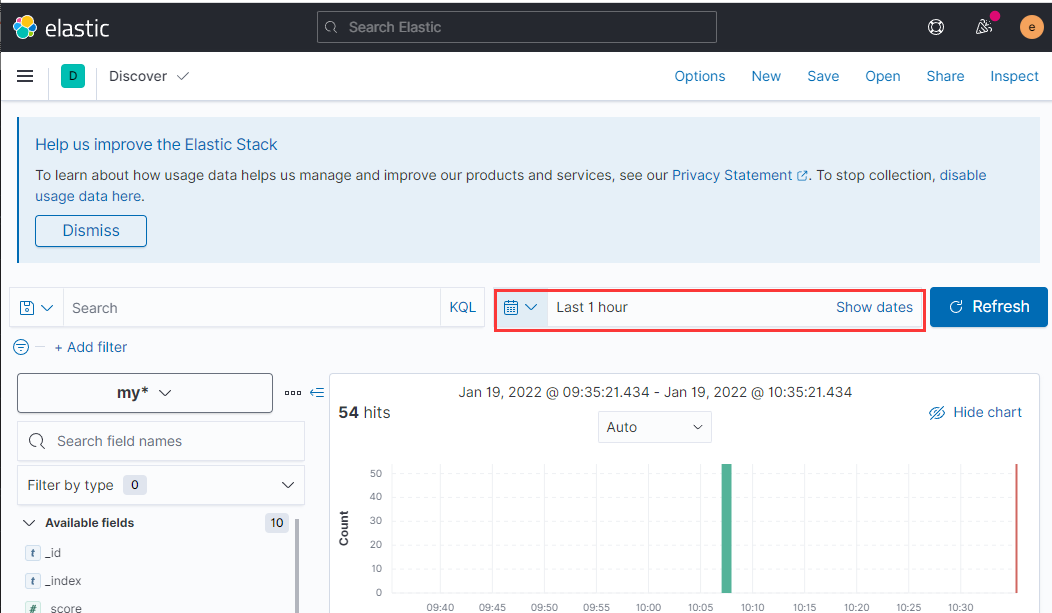Open the calendar quick date menu
Screen dimensions: 1052x613
click(521, 307)
